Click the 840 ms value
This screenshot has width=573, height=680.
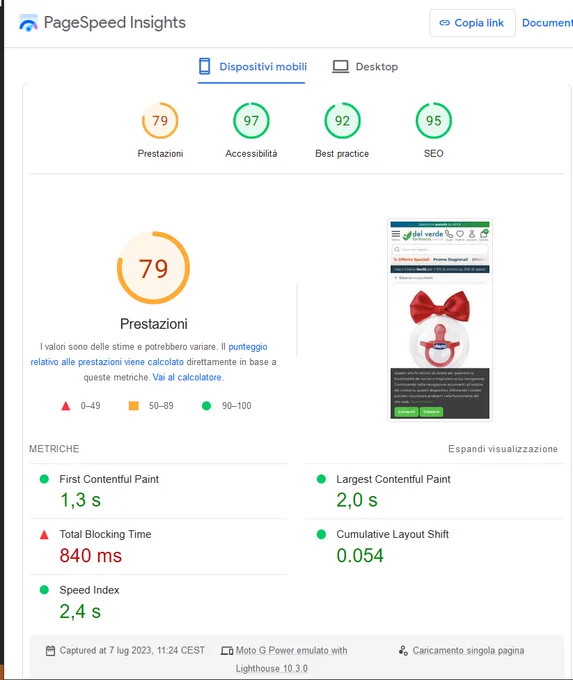(91, 556)
